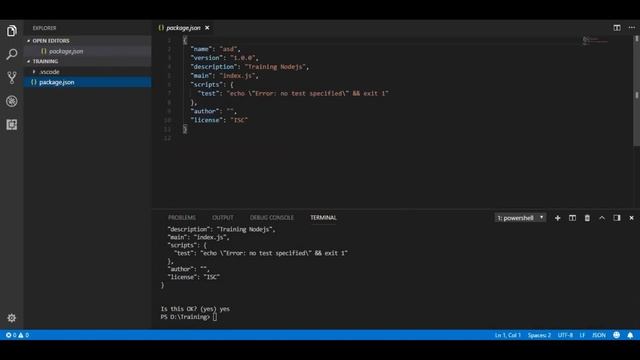This screenshot has width=640, height=360.
Task: Change the LF end of line setting
Action: click(x=582, y=335)
